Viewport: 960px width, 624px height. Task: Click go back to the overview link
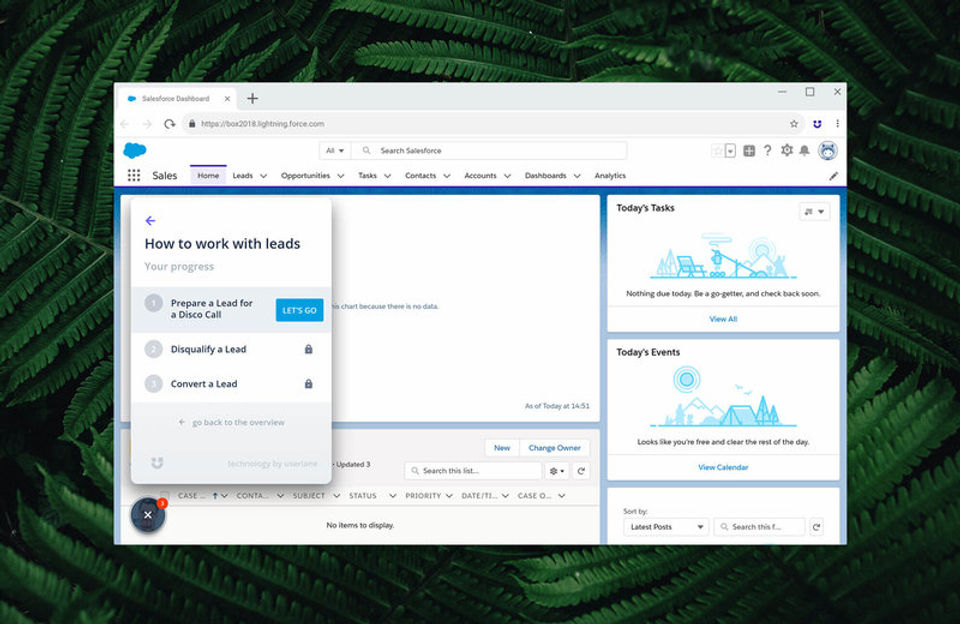(232, 423)
